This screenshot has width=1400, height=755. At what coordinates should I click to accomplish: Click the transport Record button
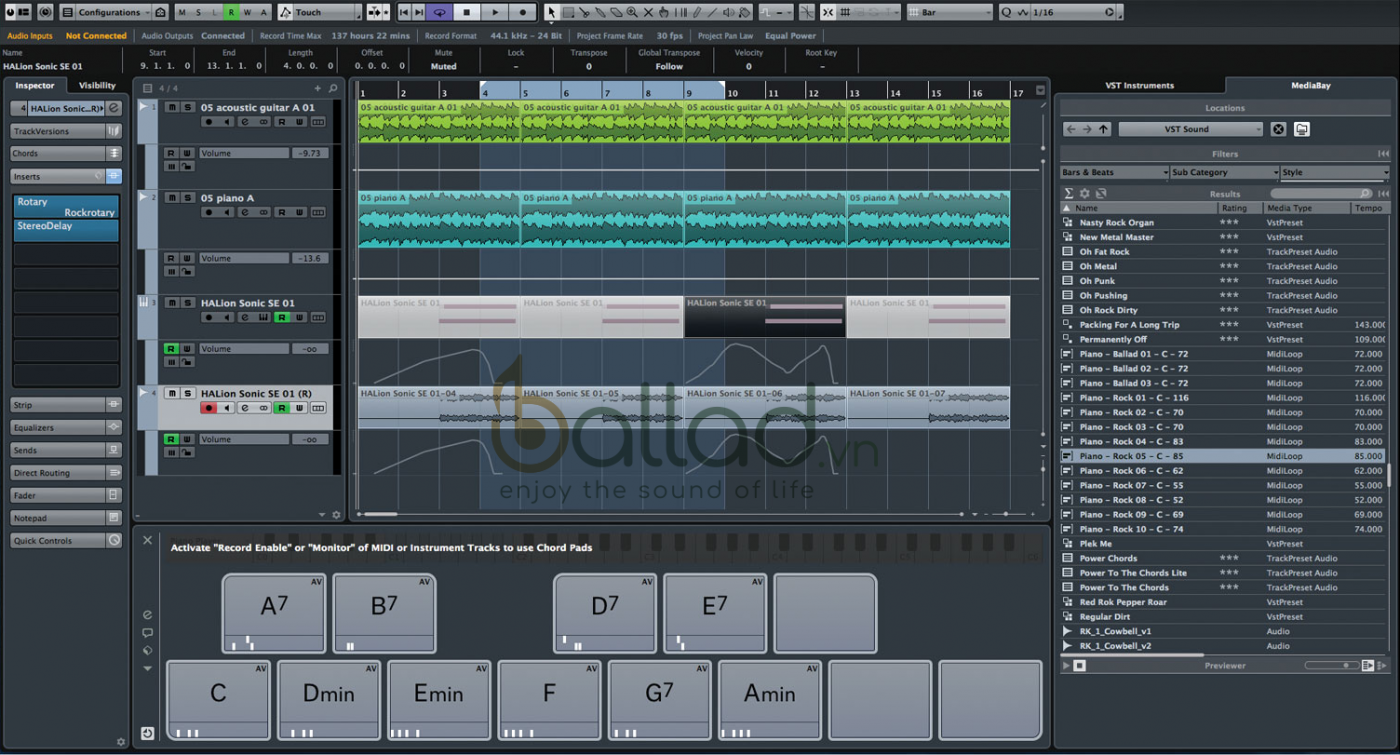522,12
